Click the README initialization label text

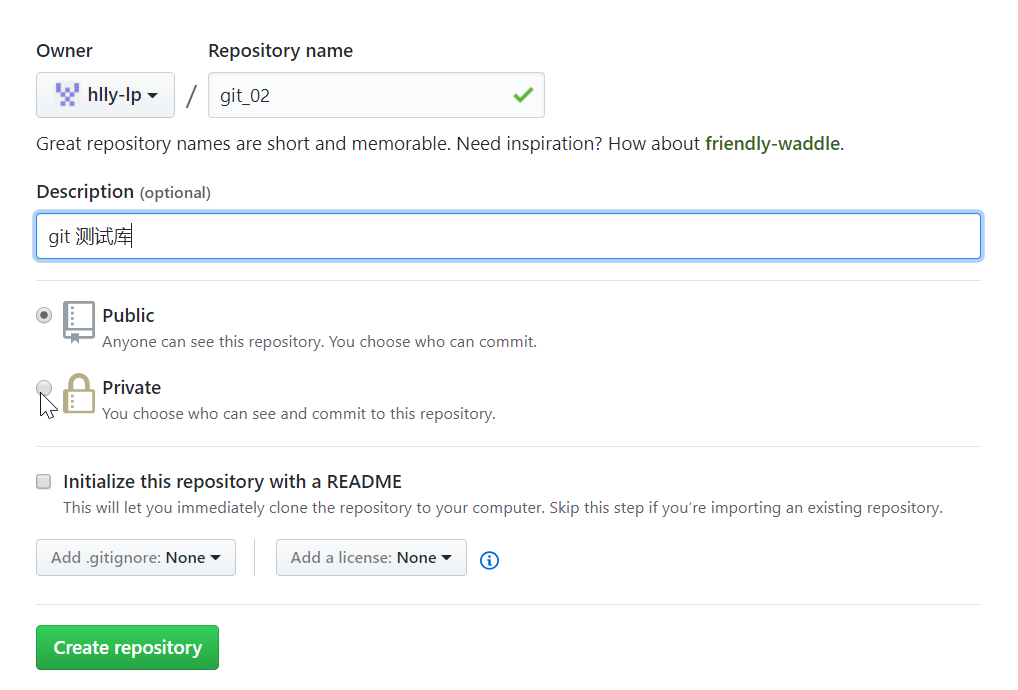(232, 482)
